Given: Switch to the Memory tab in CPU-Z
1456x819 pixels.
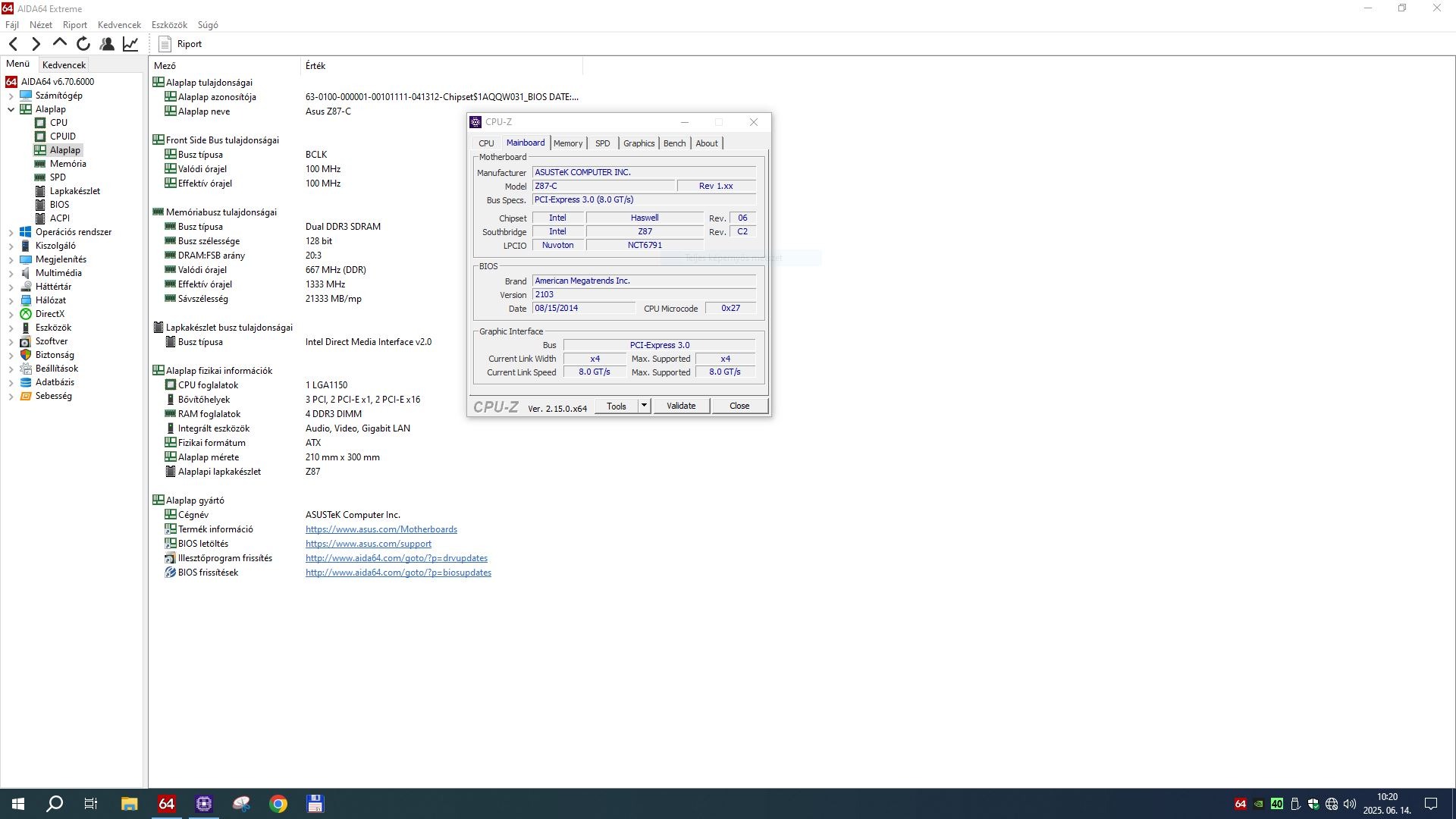Looking at the screenshot, I should point(568,143).
